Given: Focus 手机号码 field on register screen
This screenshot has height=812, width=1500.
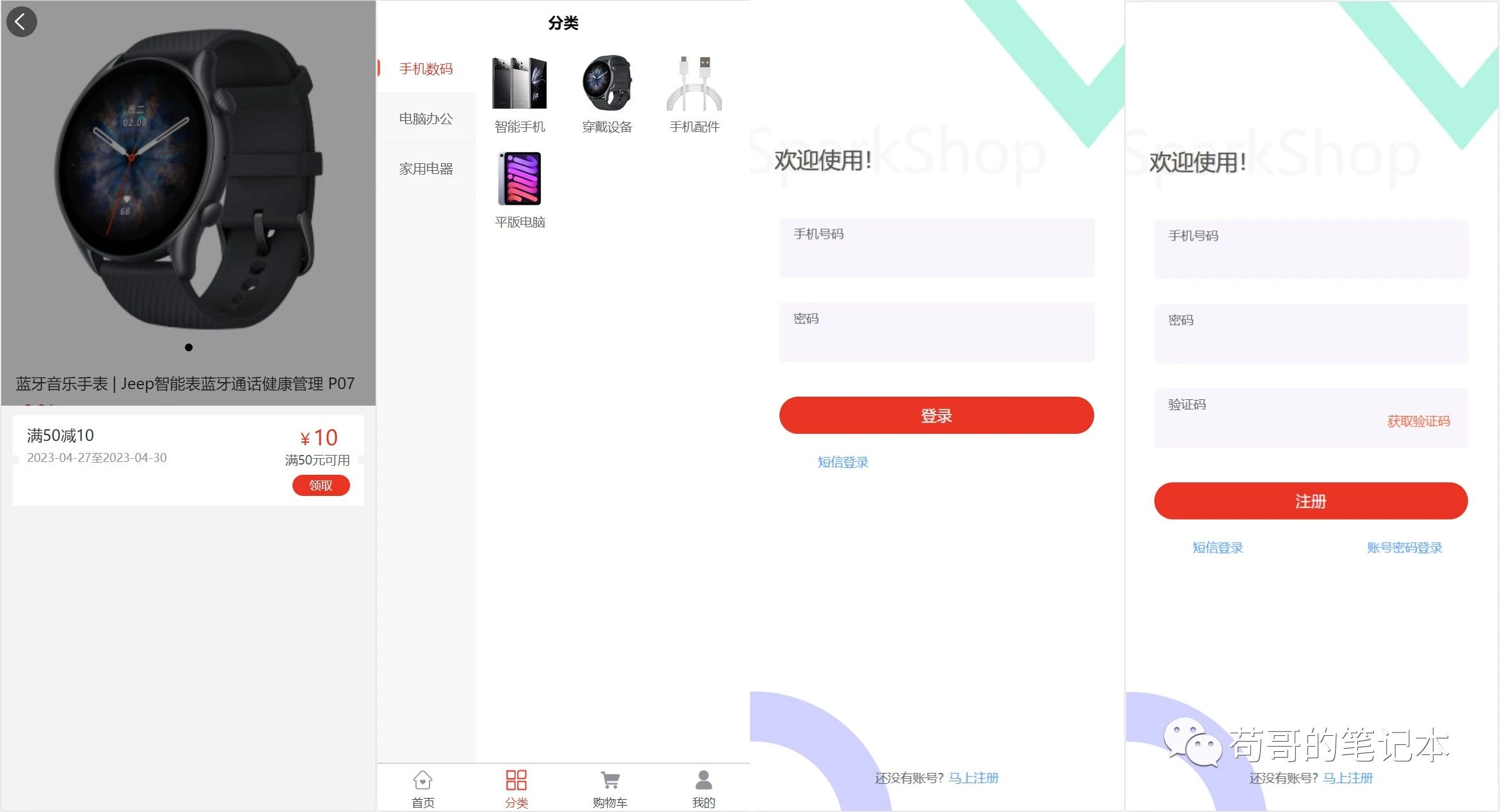Looking at the screenshot, I should [x=1311, y=249].
